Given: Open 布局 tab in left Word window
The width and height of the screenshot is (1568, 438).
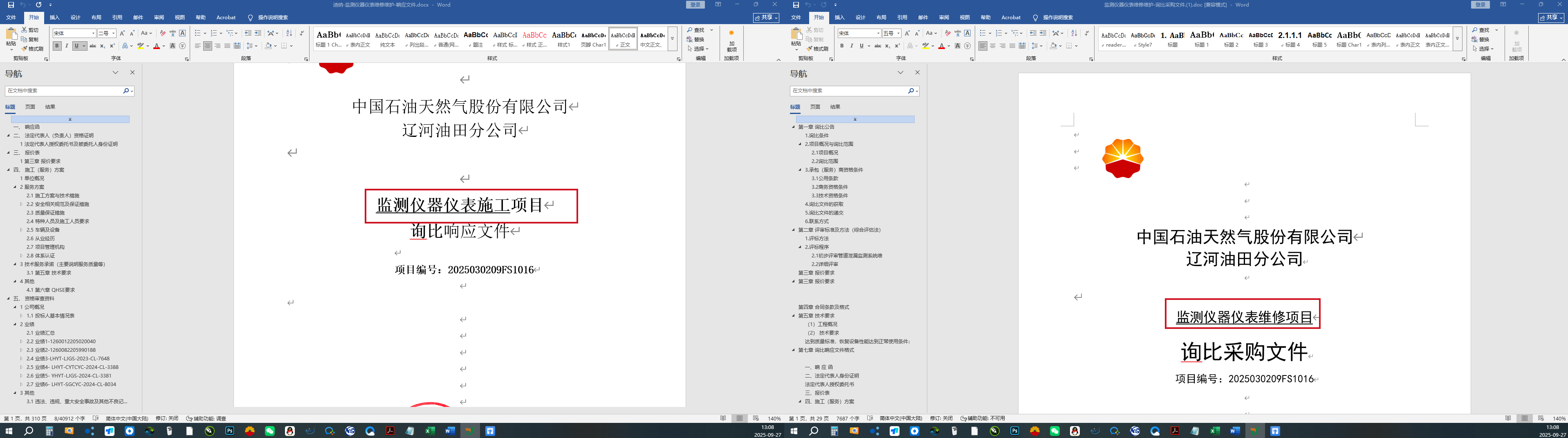Looking at the screenshot, I should pyautogui.click(x=96, y=18).
